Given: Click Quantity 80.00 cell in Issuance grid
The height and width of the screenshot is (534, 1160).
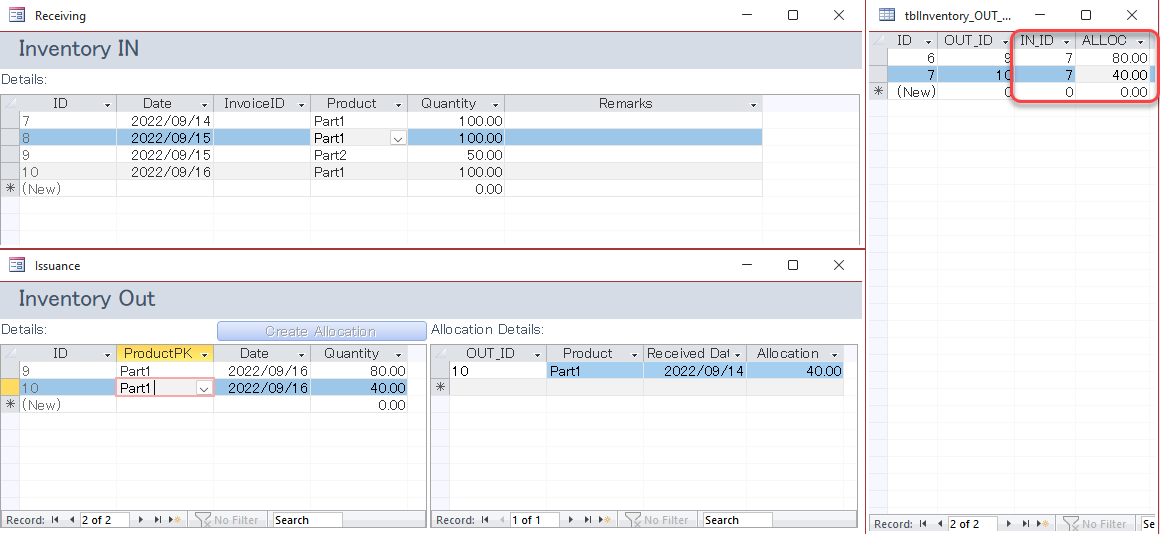Looking at the screenshot, I should [x=359, y=371].
